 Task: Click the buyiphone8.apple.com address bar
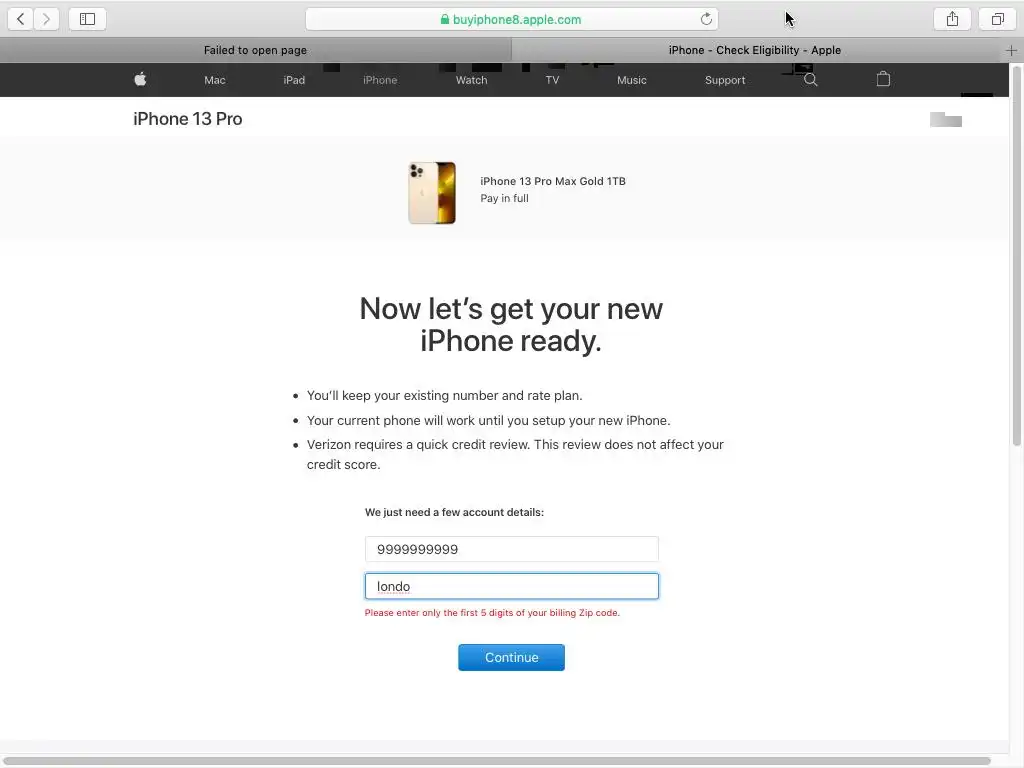[511, 19]
